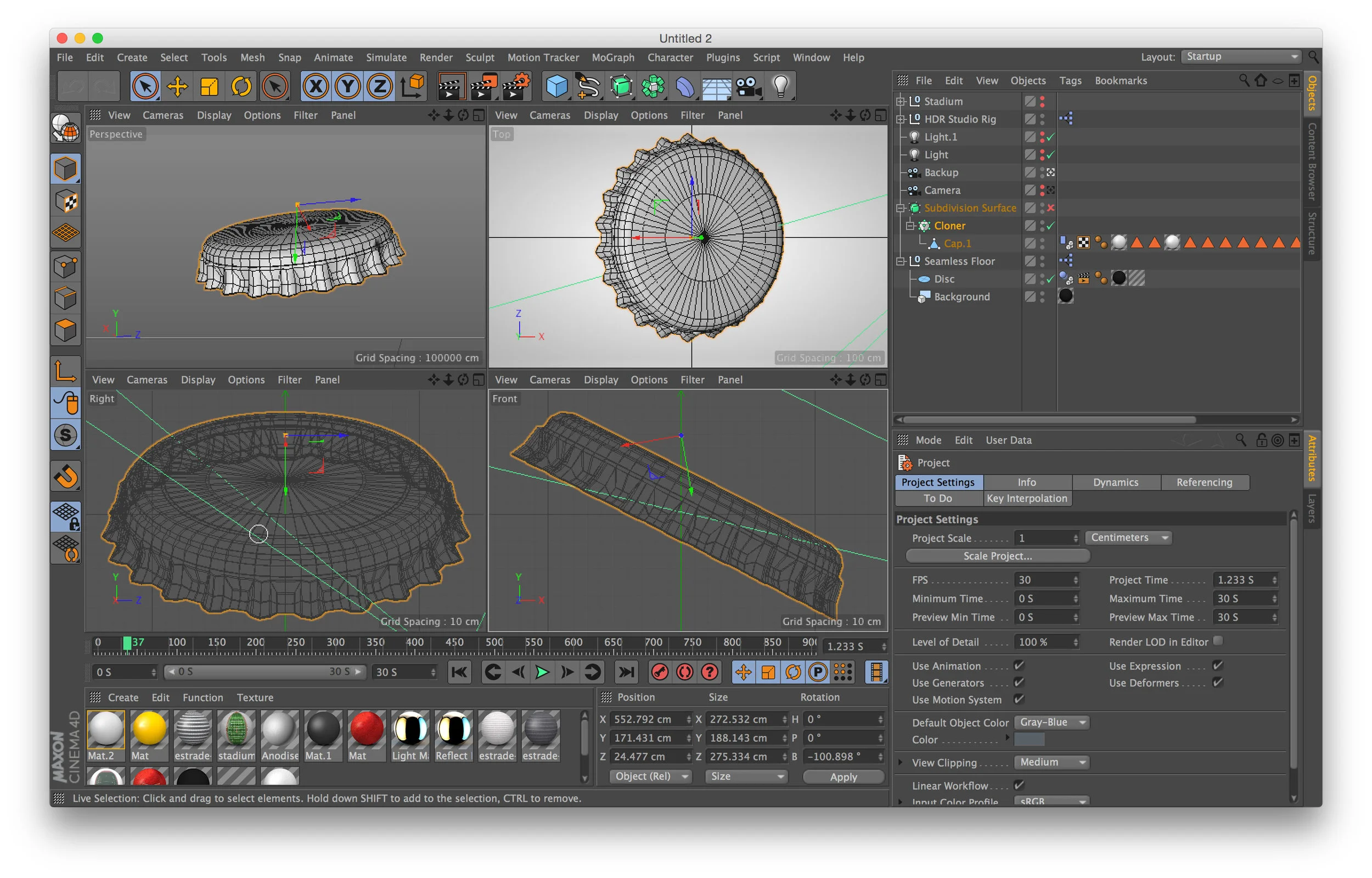Open the Centimeters unit dropdown

[x=1129, y=538]
